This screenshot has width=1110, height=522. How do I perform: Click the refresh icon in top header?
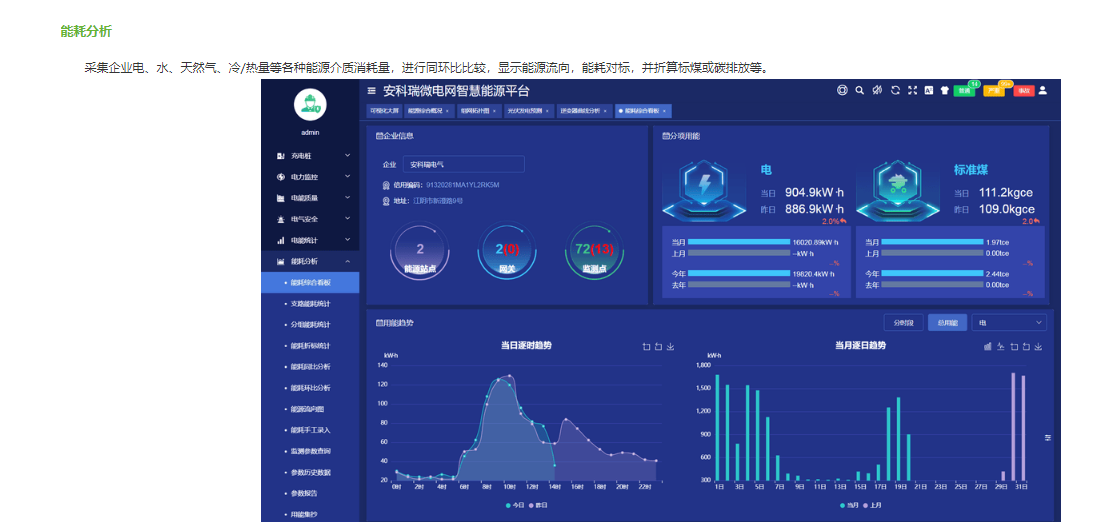(x=895, y=90)
